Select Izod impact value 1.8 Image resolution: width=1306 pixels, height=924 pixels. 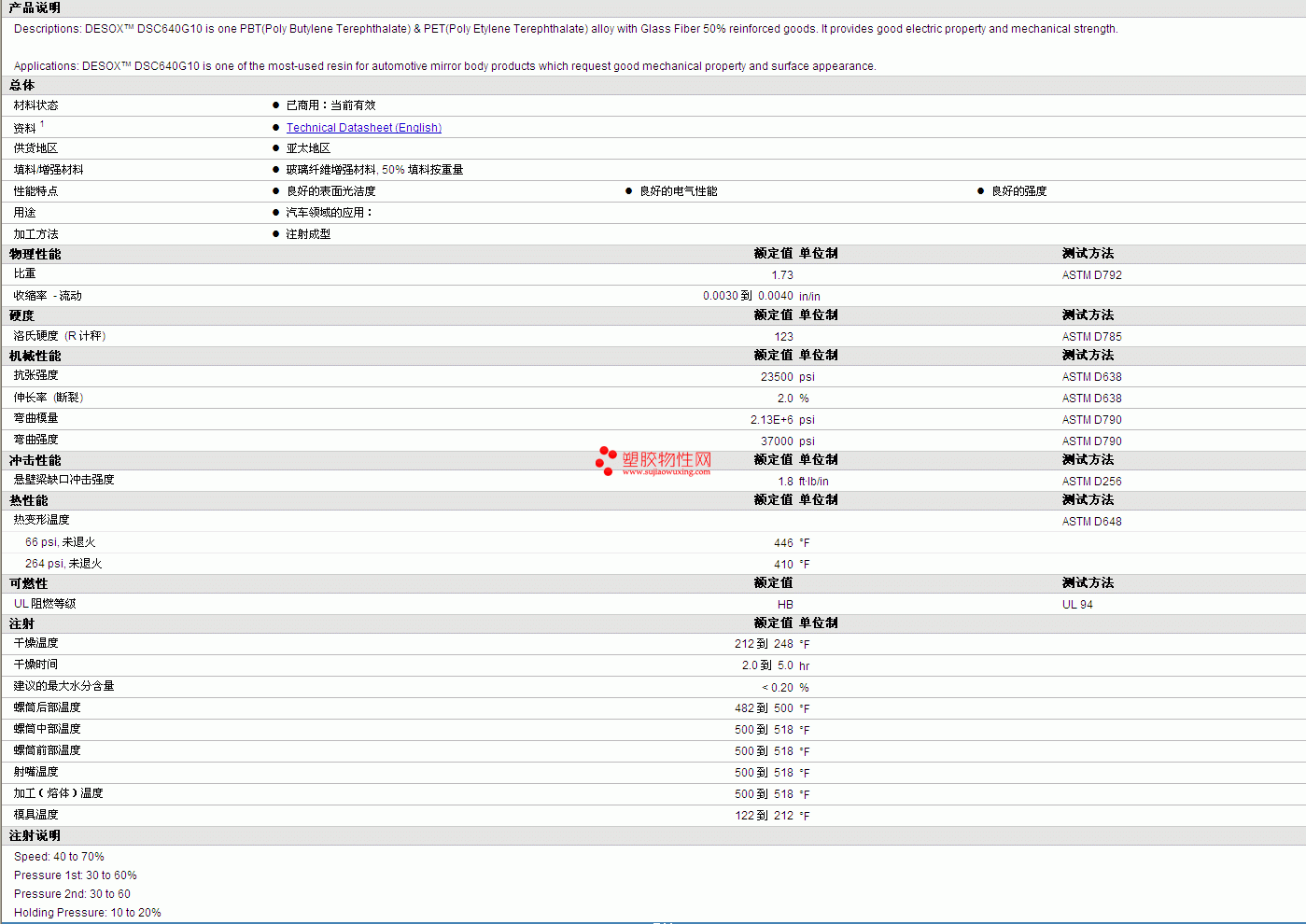click(785, 482)
